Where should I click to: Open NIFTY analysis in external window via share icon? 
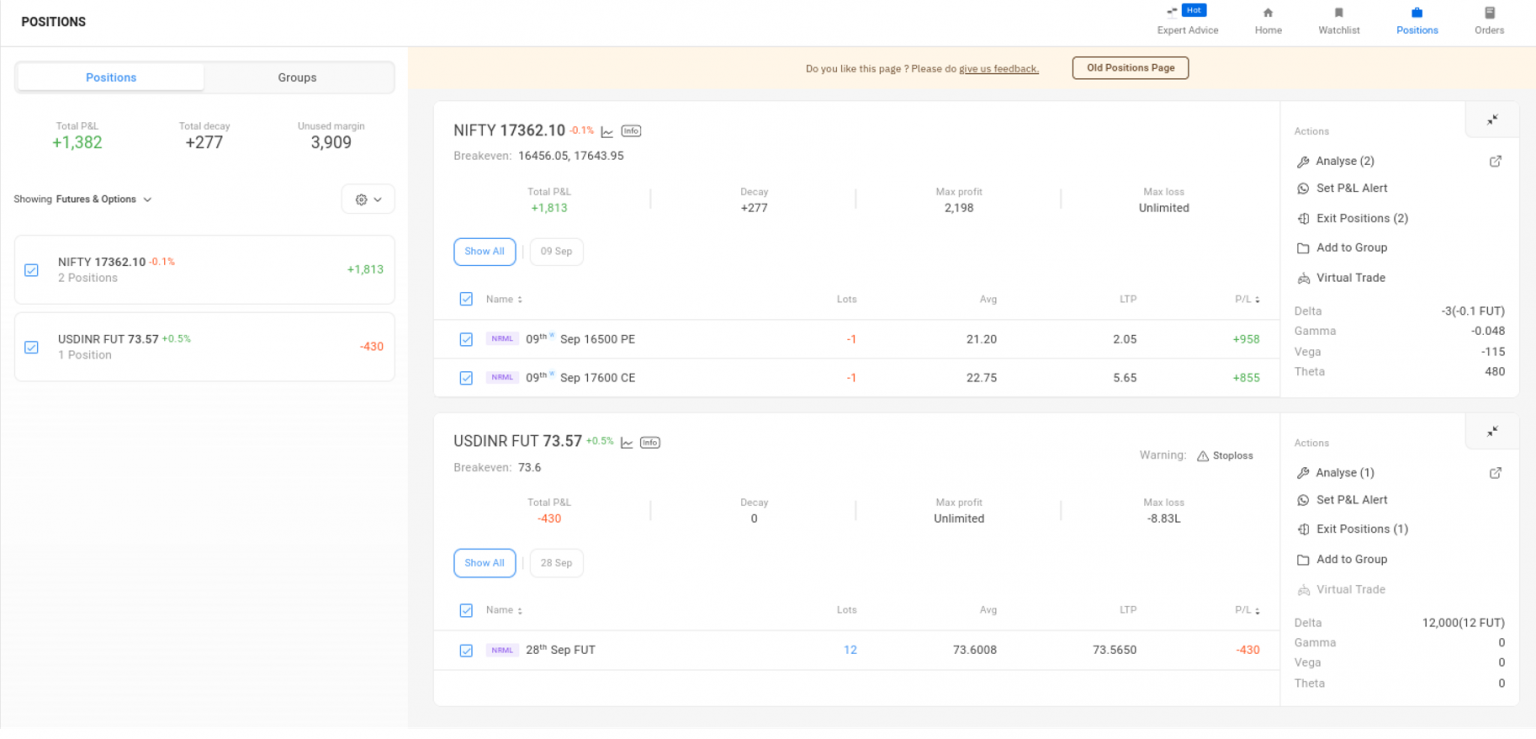coord(1496,160)
